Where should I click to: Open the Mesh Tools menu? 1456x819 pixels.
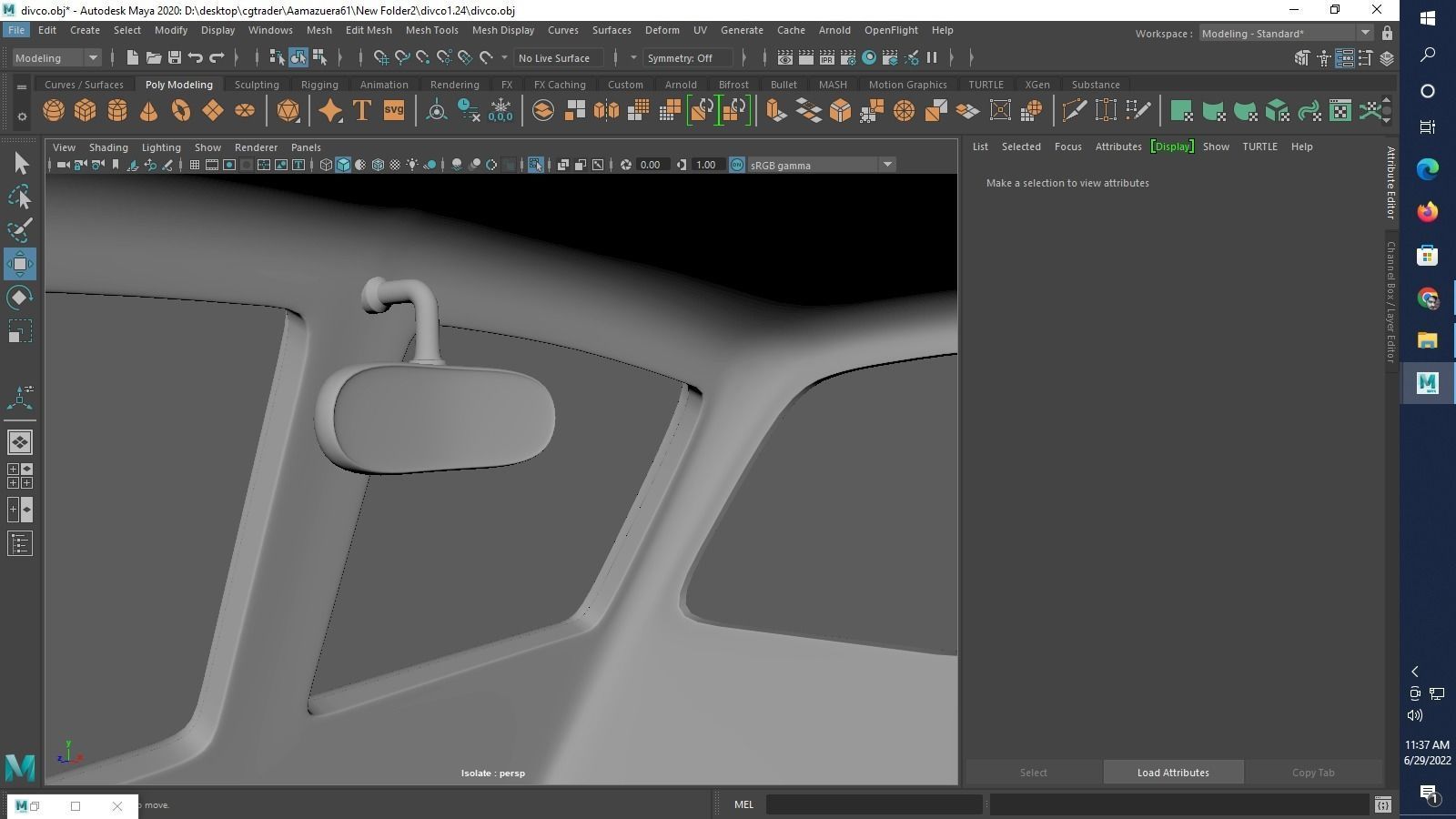click(431, 30)
